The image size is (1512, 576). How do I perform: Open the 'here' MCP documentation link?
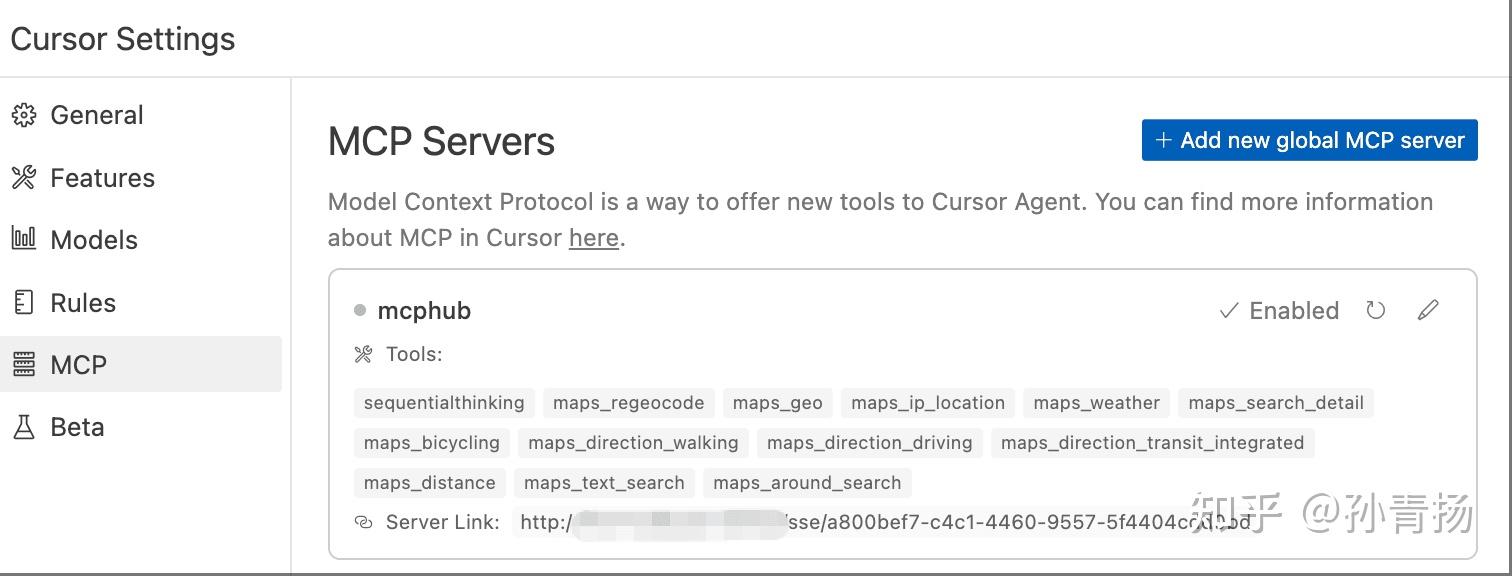click(x=593, y=239)
